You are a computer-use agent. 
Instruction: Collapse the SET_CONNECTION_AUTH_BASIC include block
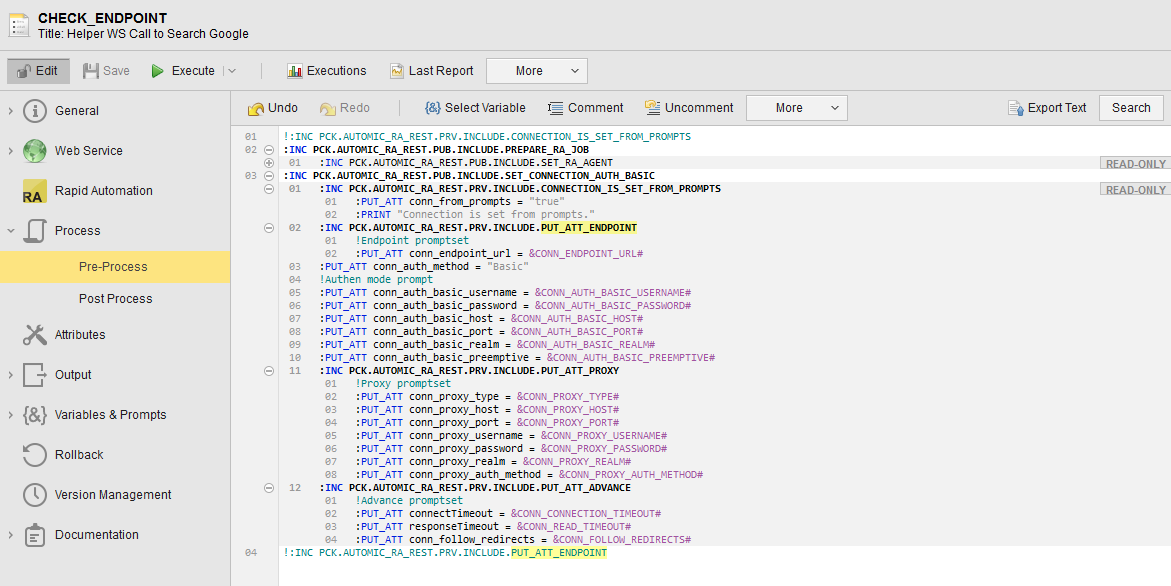(268, 175)
